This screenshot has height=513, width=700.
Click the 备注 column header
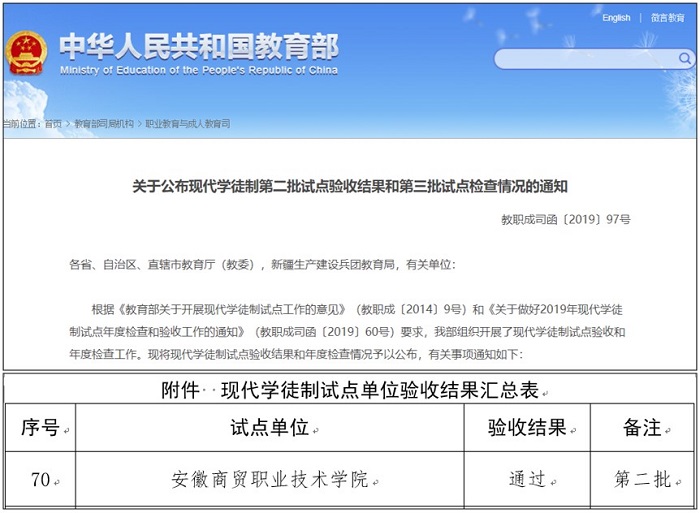click(x=643, y=427)
